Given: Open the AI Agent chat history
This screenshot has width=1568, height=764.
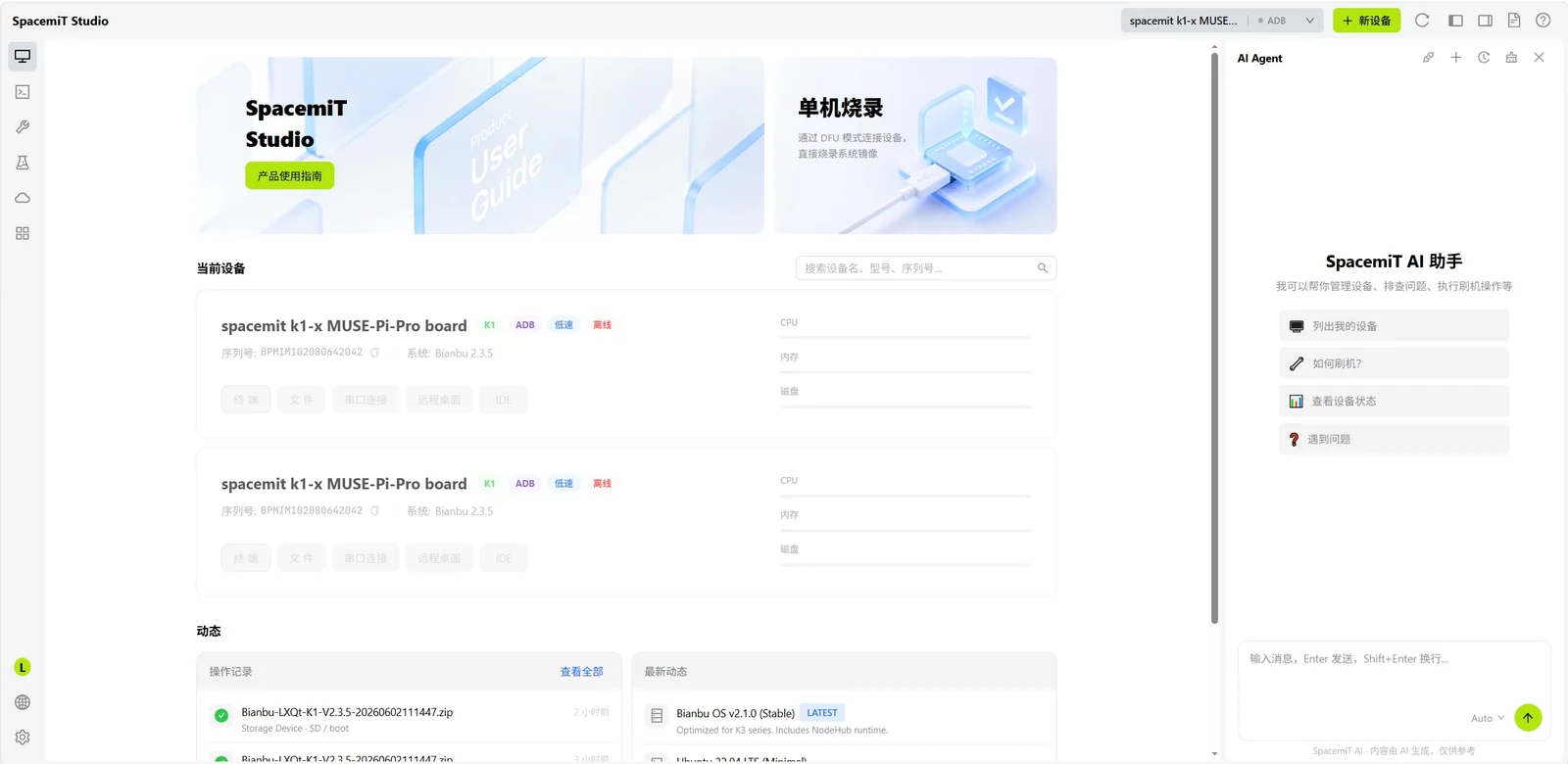Looking at the screenshot, I should click(x=1484, y=58).
